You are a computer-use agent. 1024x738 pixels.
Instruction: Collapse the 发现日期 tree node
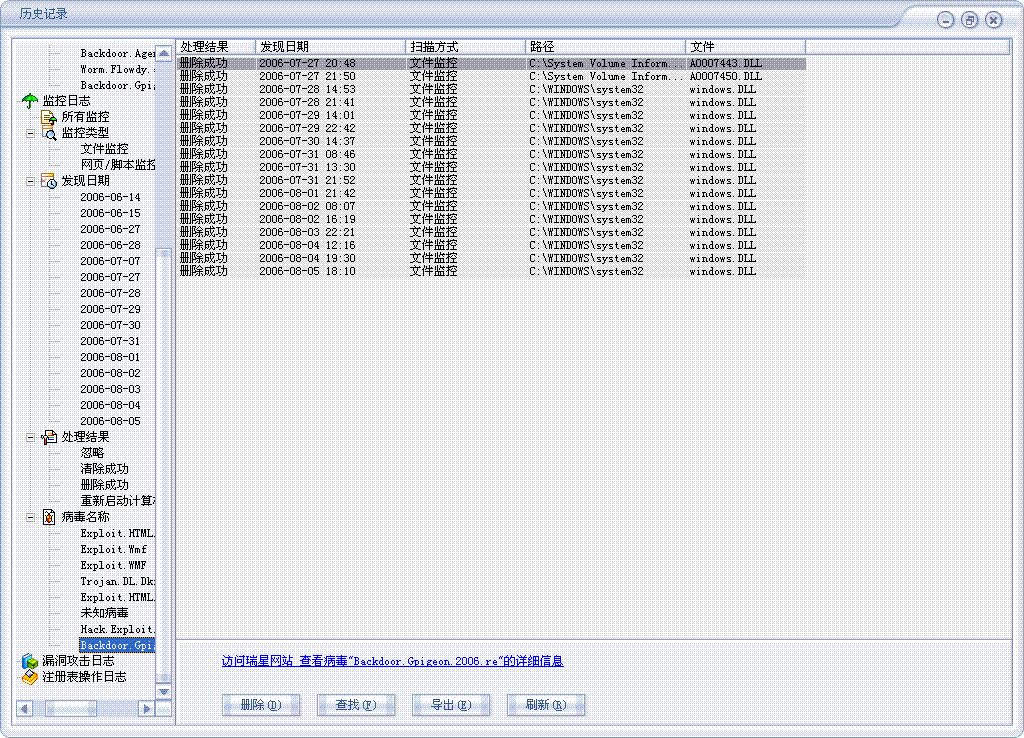click(30, 181)
